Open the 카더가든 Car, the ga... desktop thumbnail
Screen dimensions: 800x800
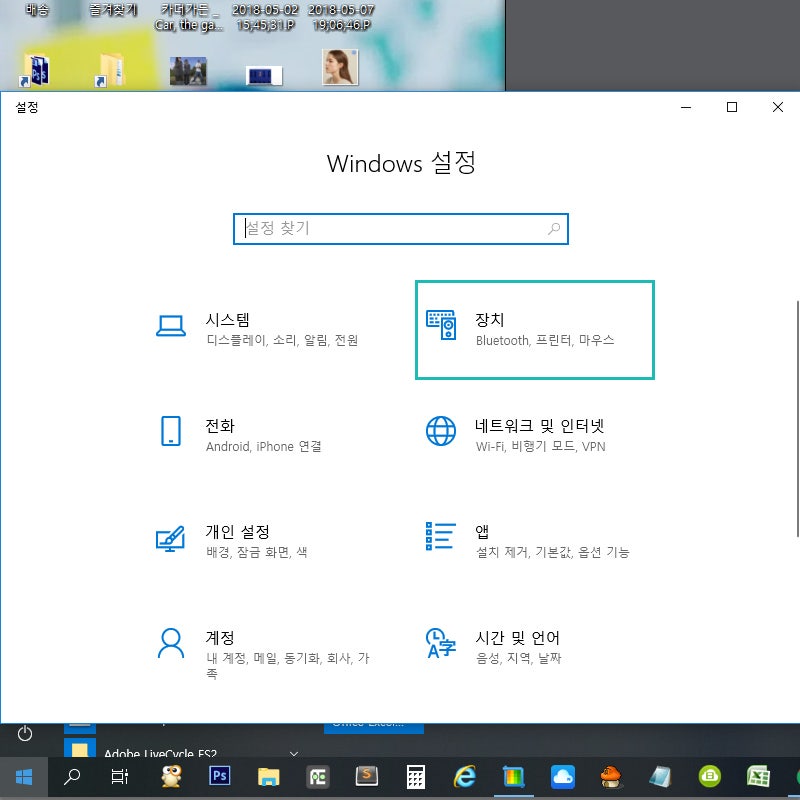[x=188, y=70]
